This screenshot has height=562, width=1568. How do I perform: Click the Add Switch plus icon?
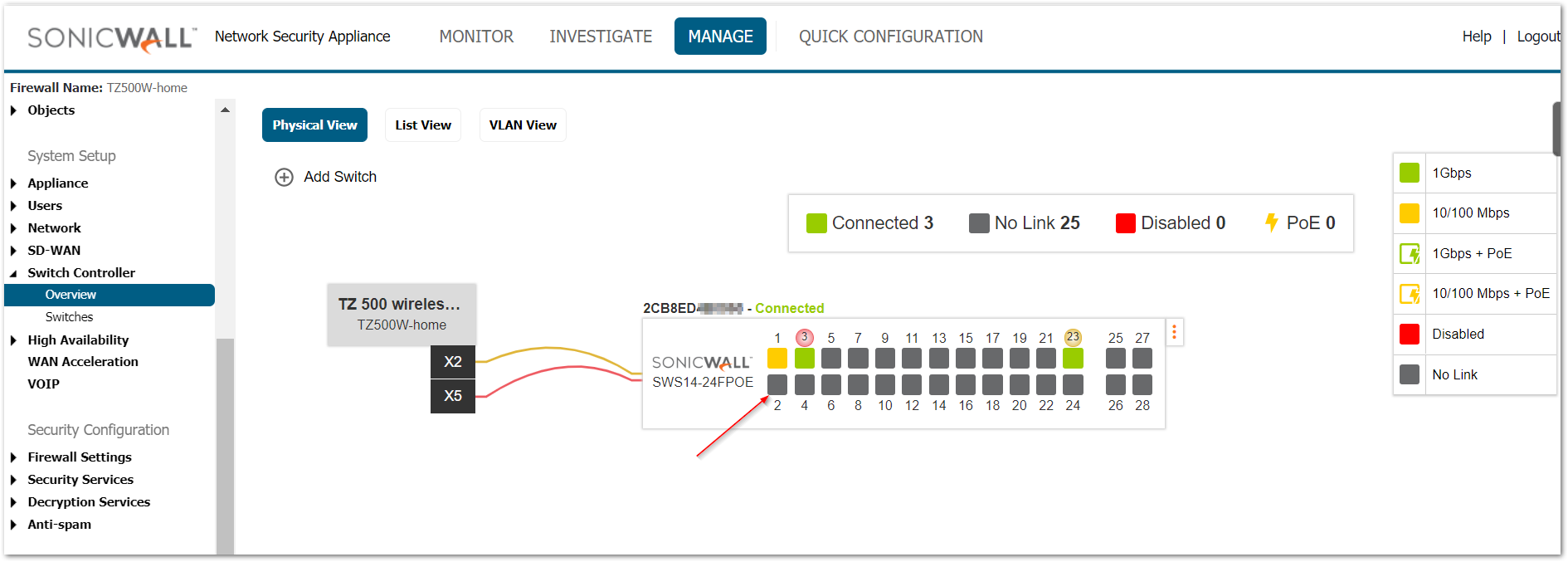click(284, 177)
